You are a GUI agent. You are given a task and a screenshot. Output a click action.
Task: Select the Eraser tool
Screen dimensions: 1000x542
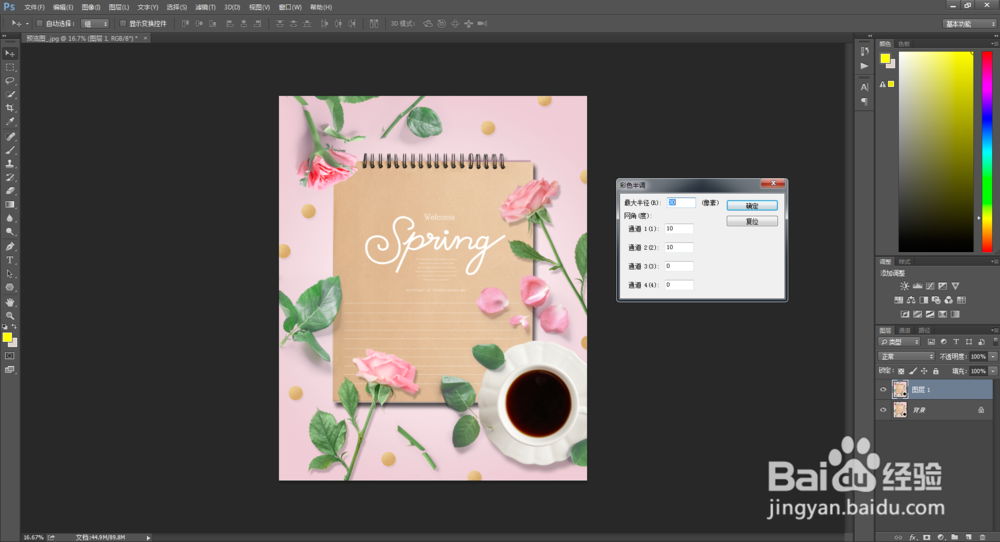pyautogui.click(x=10, y=191)
